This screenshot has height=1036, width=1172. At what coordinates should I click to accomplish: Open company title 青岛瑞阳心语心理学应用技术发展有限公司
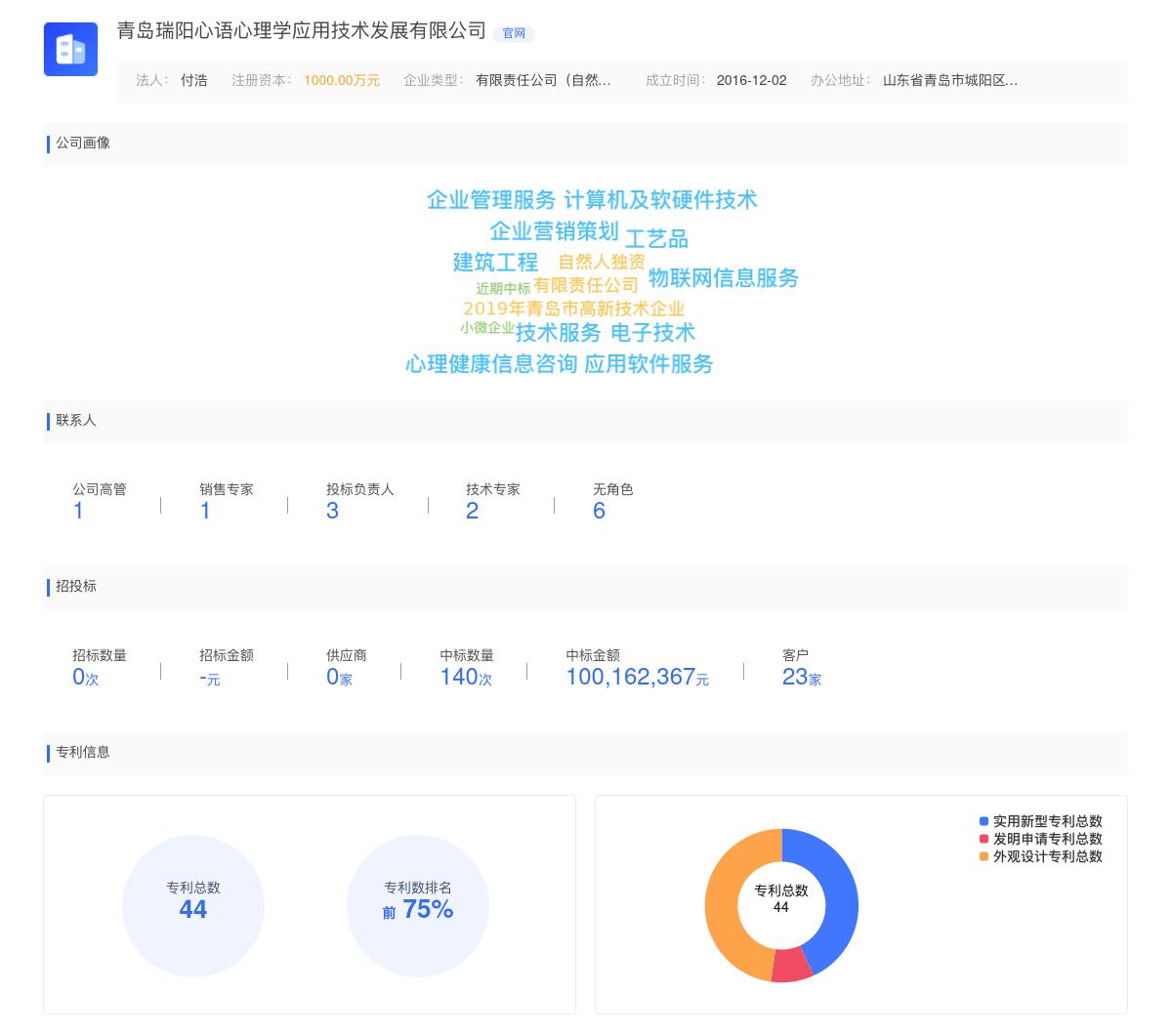coord(302,31)
